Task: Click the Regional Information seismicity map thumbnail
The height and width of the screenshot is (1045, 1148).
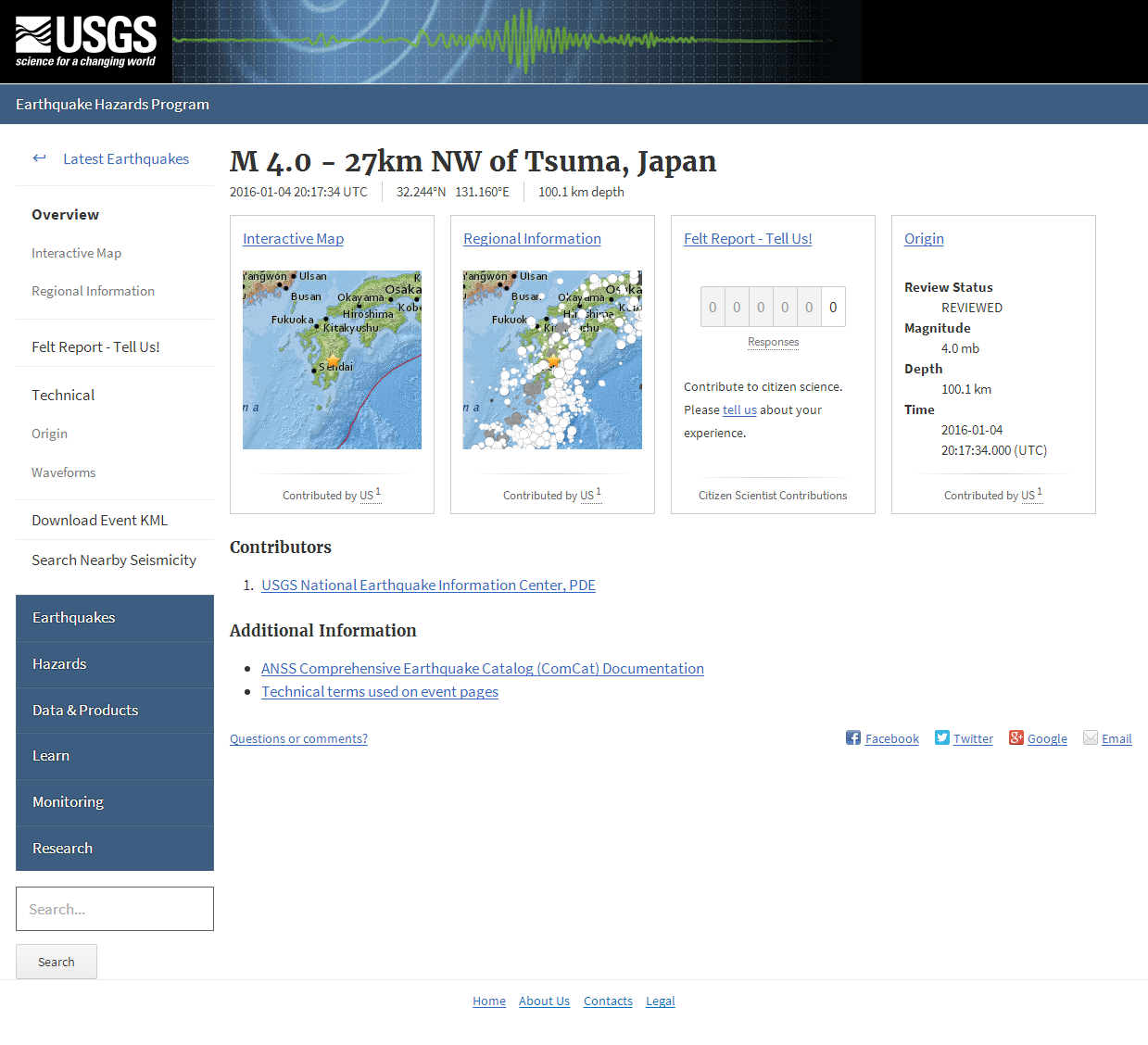Action: pos(552,359)
